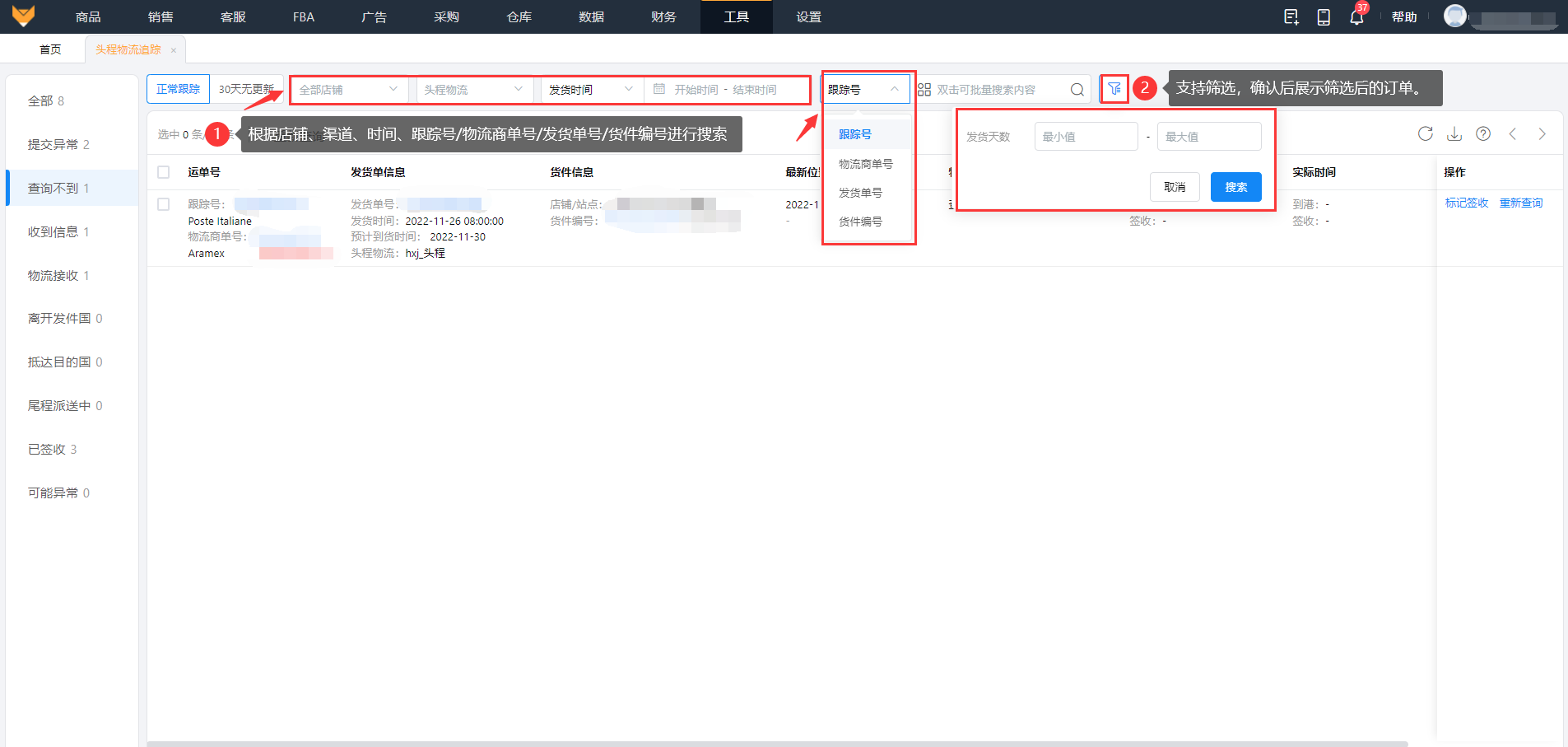Go to next page arrow

(1542, 133)
